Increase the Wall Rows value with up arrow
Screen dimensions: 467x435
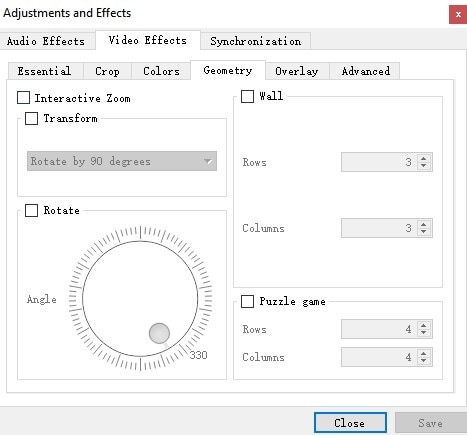point(423,159)
